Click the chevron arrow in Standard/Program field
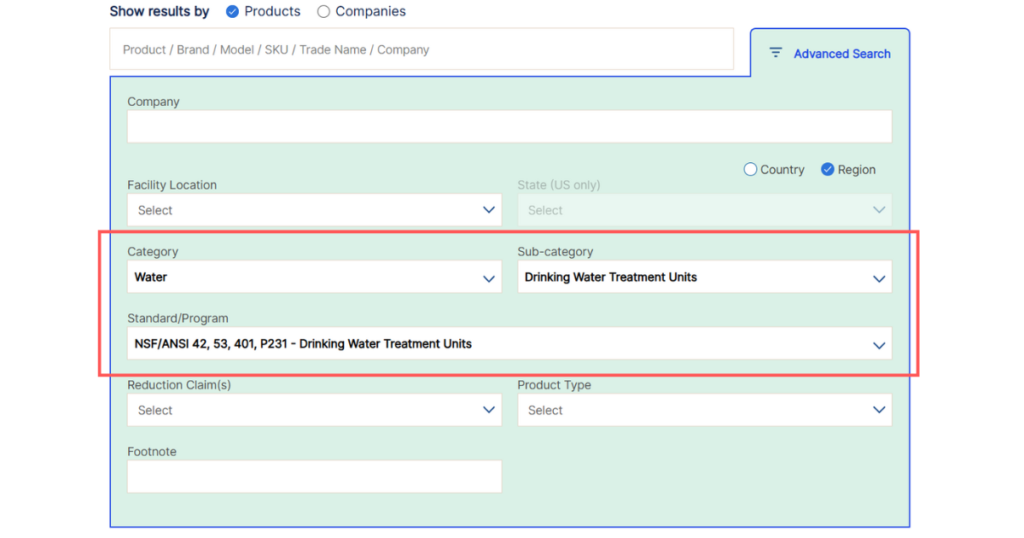 [879, 345]
